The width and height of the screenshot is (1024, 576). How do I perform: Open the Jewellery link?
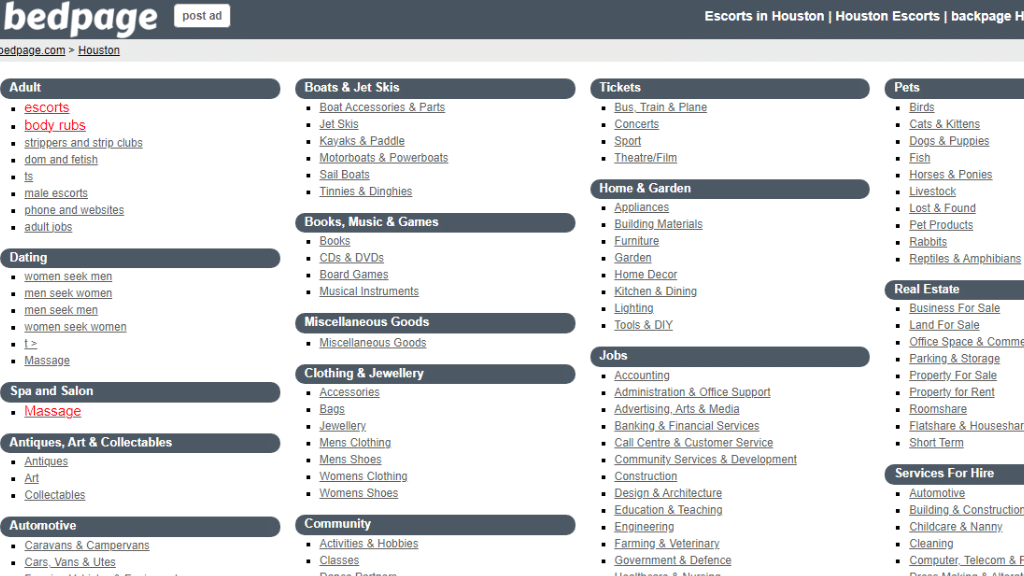(342, 426)
